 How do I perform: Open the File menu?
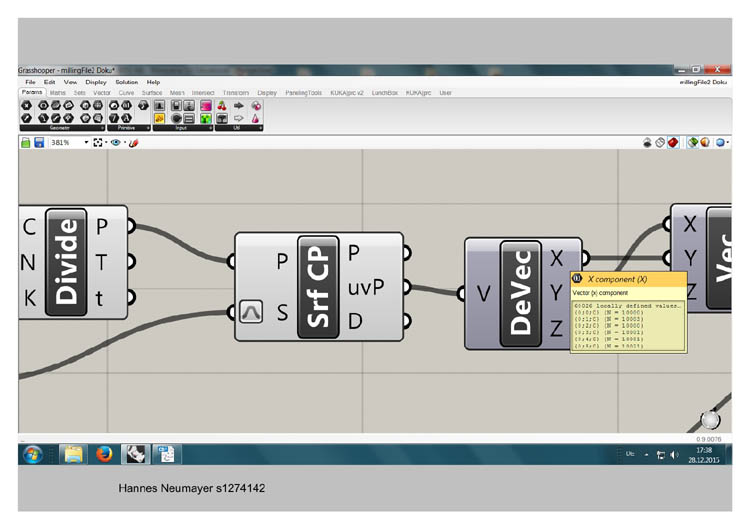pyautogui.click(x=30, y=82)
